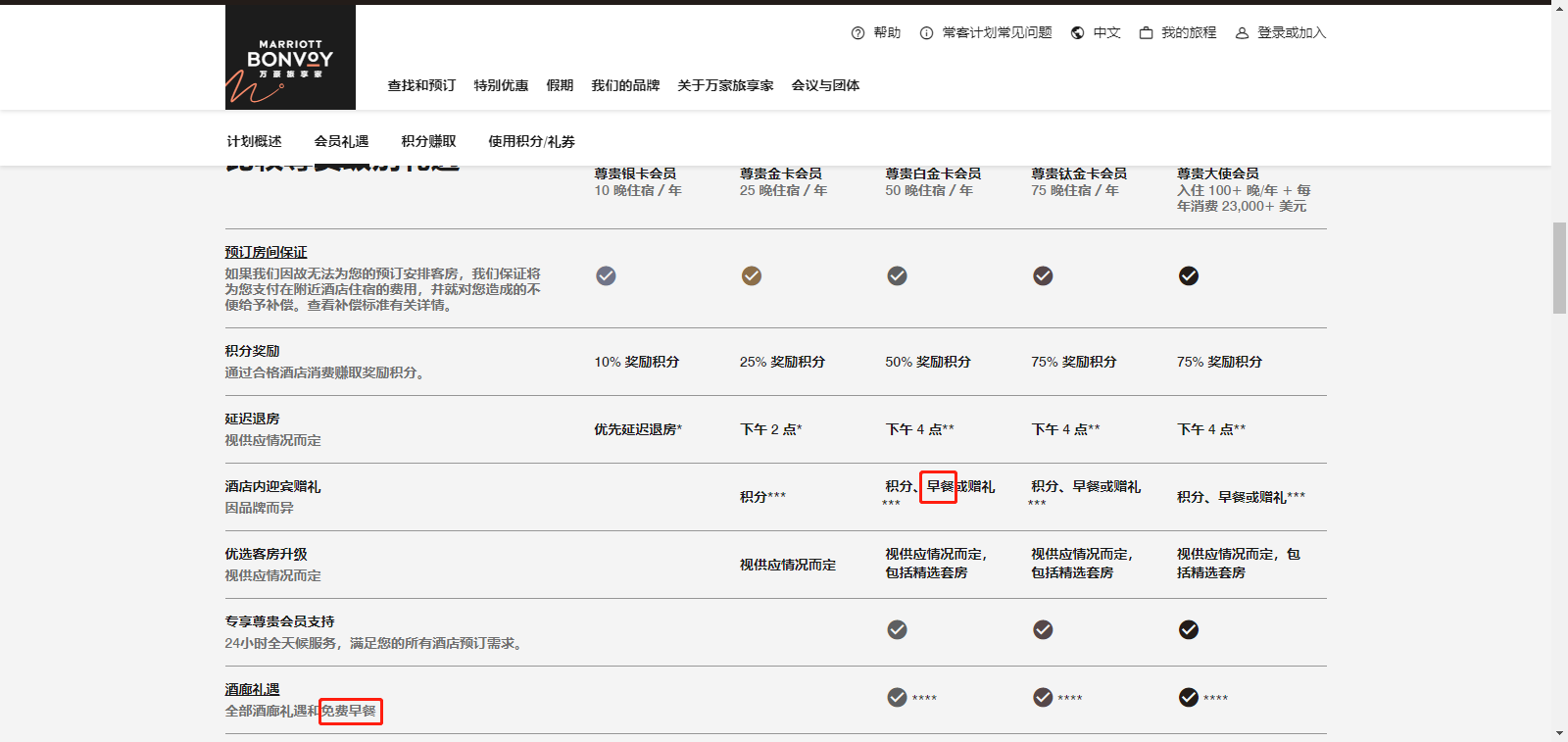Click the suitcase icon for 我的旅程
This screenshot has height=742, width=1568.
click(x=1146, y=33)
